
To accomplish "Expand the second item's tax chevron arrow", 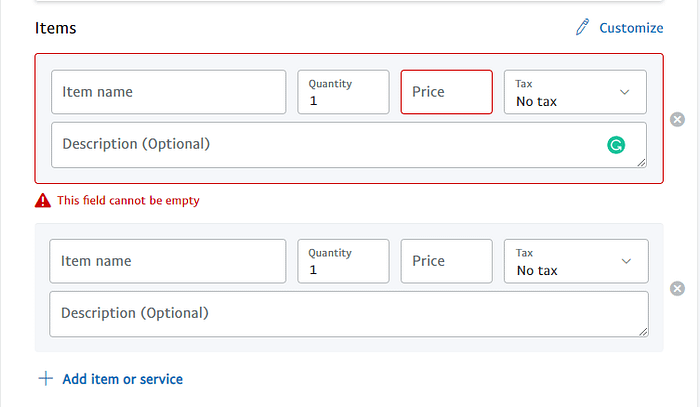I will pos(626,261).
